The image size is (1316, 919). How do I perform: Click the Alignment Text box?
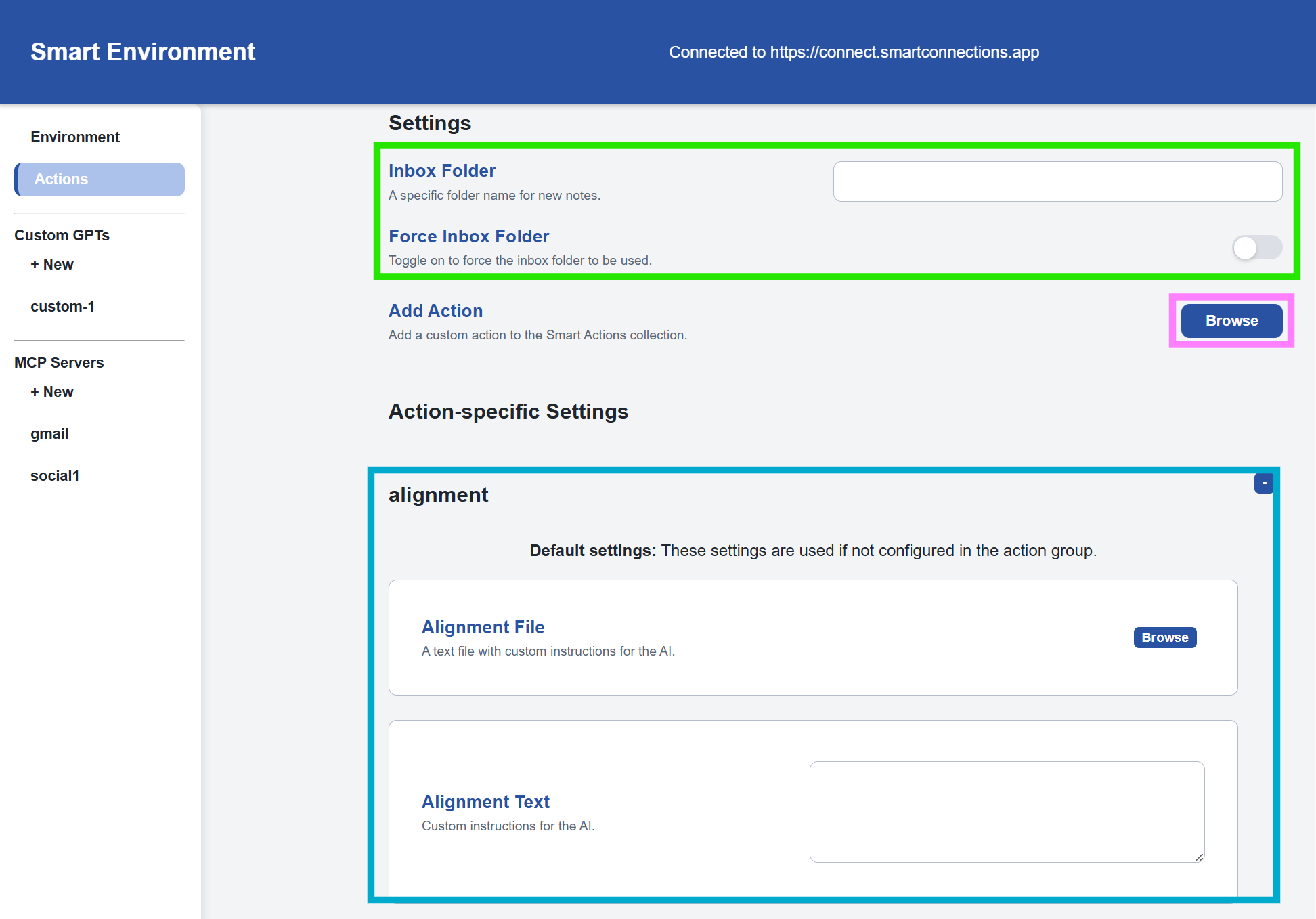tap(1007, 811)
